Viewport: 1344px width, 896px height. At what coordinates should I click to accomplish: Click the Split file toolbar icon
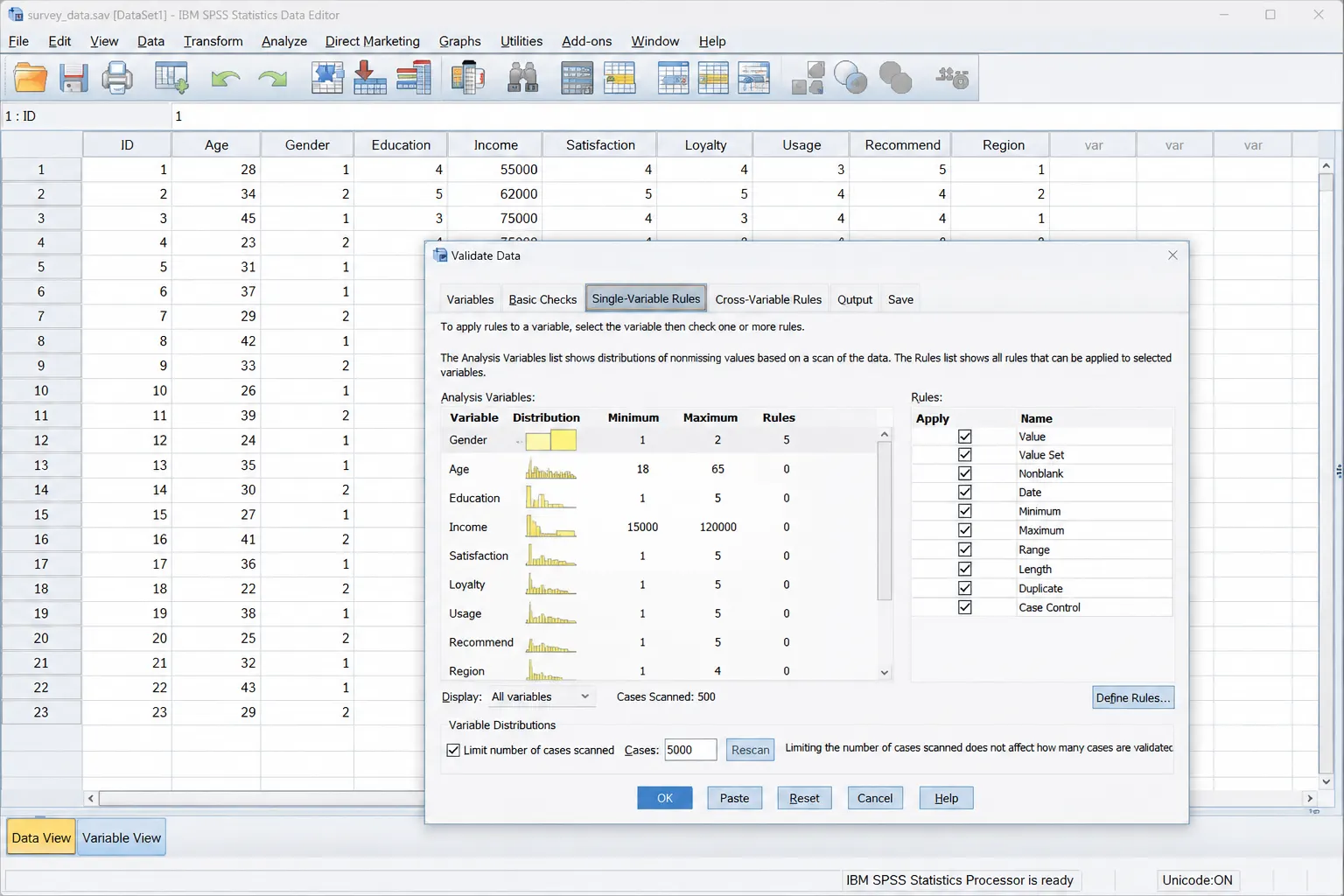673,78
